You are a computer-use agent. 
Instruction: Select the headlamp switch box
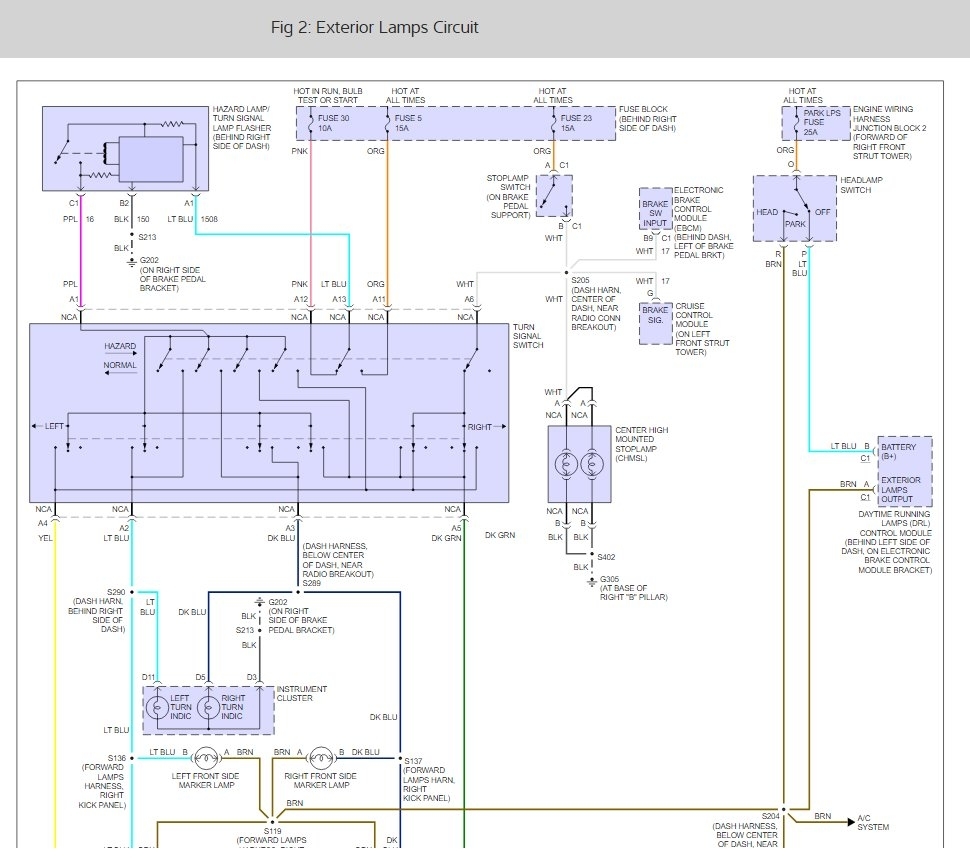(x=794, y=208)
